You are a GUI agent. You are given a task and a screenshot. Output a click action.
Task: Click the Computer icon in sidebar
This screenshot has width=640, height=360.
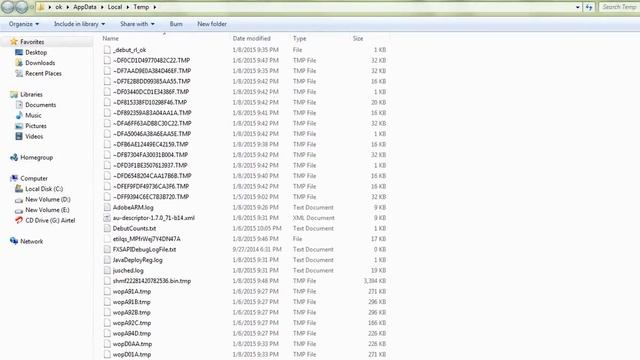pyautogui.click(x=14, y=178)
